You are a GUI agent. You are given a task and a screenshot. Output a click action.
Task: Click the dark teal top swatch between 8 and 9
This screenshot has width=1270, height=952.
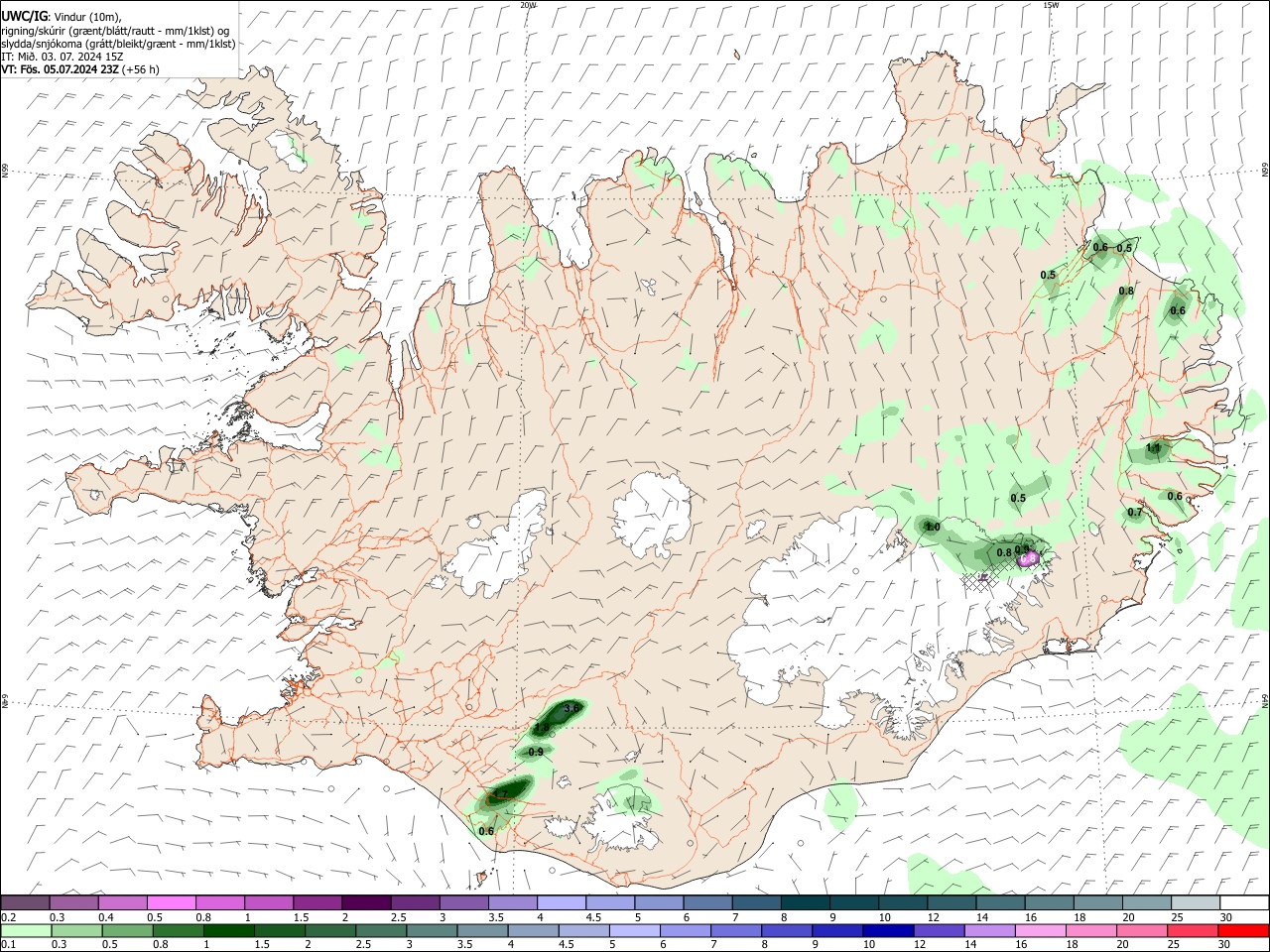[x=806, y=902]
